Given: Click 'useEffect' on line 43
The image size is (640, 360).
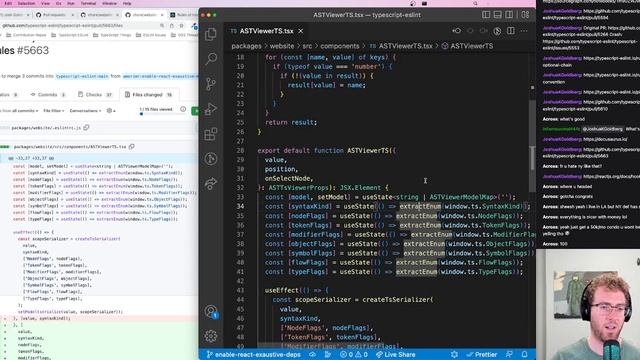Looking at the screenshot, I should (x=282, y=291).
